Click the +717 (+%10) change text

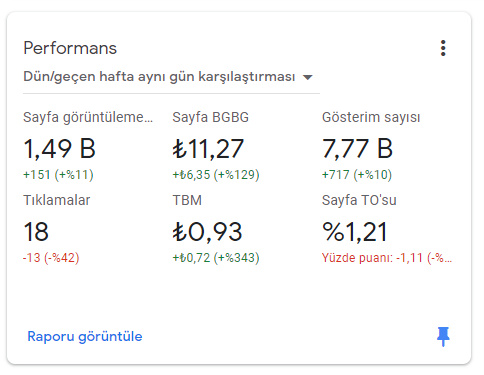tap(357, 175)
